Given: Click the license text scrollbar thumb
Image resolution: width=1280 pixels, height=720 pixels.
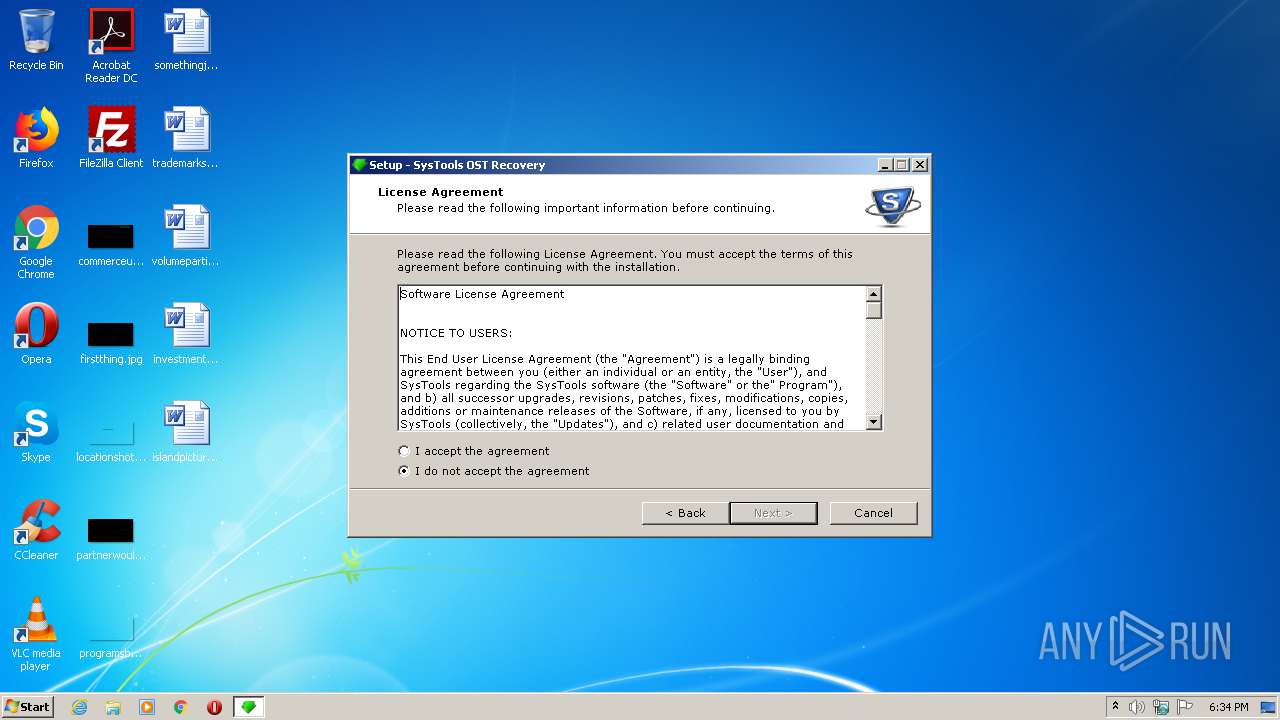Looking at the screenshot, I should coord(874,310).
